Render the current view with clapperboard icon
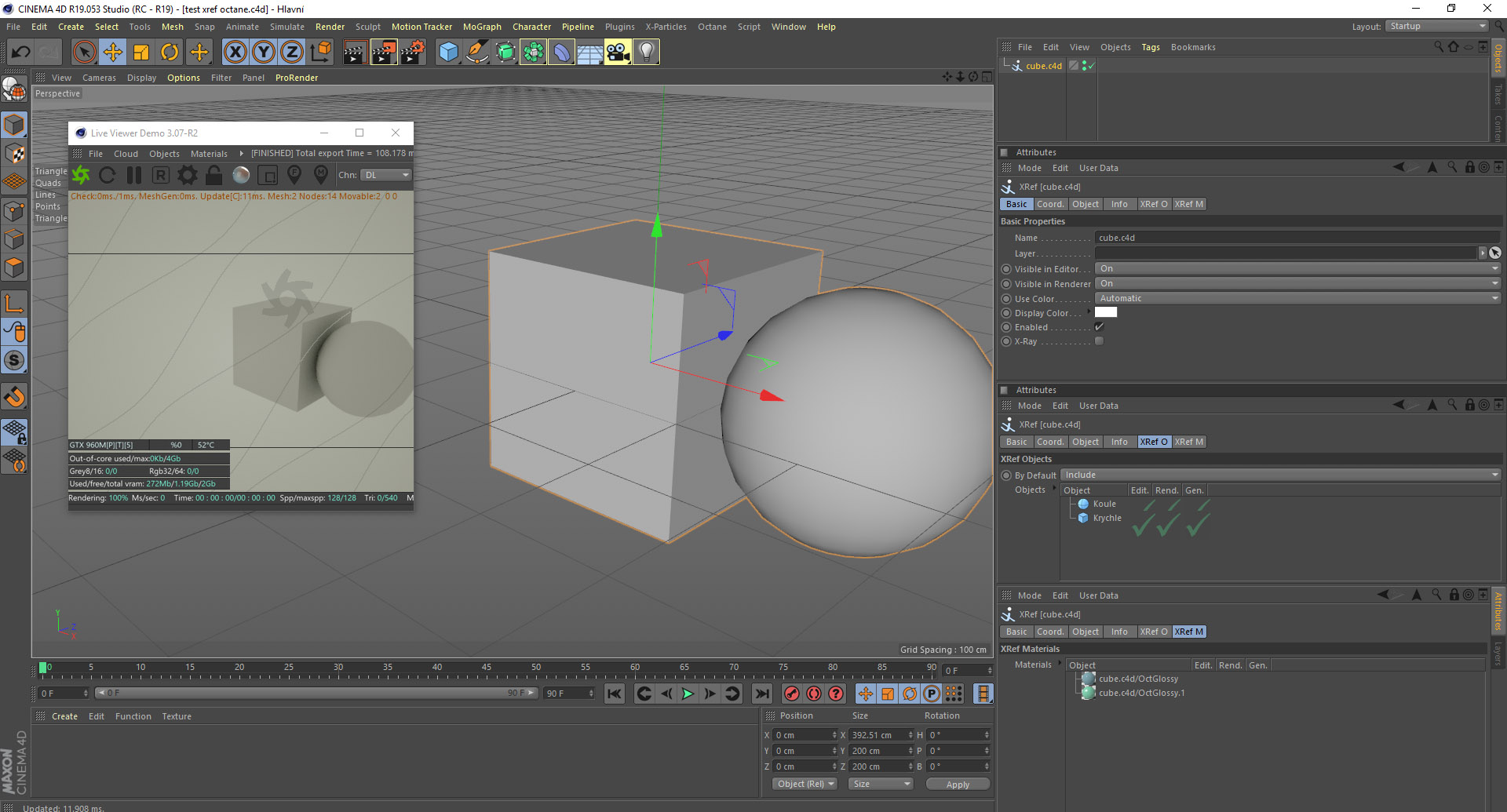 point(355,53)
